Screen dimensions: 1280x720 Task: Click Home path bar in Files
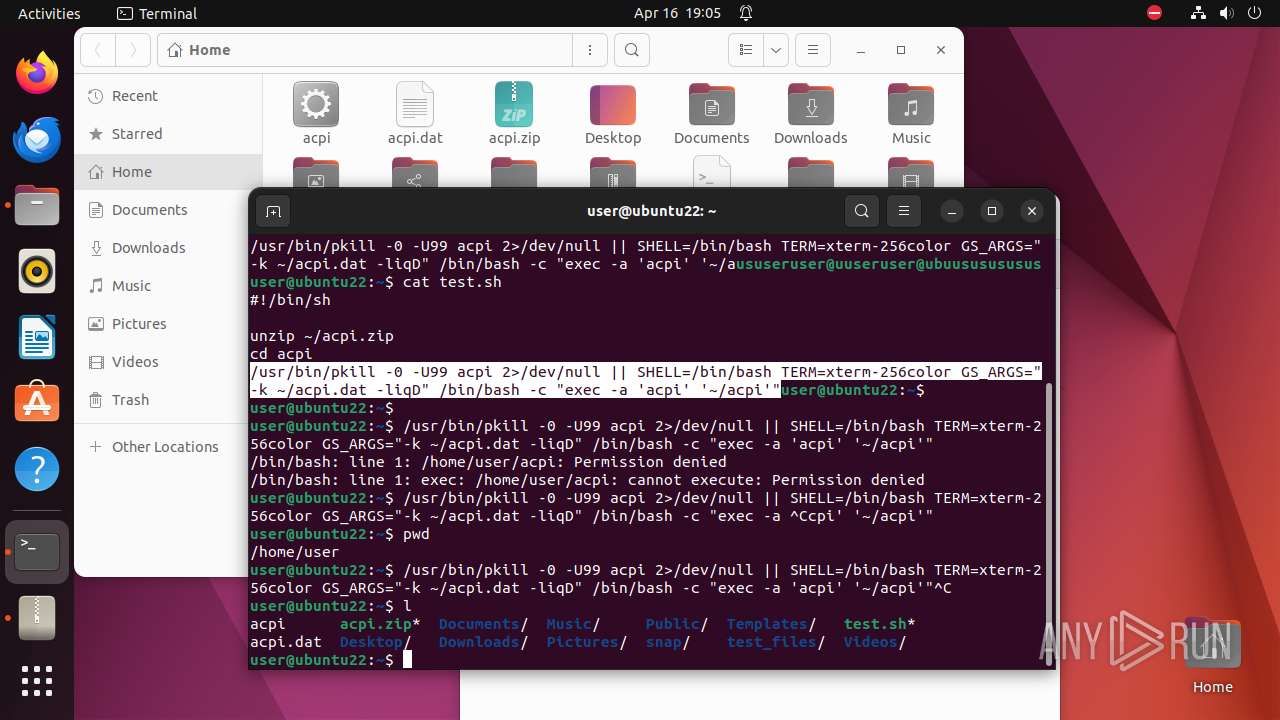click(365, 50)
